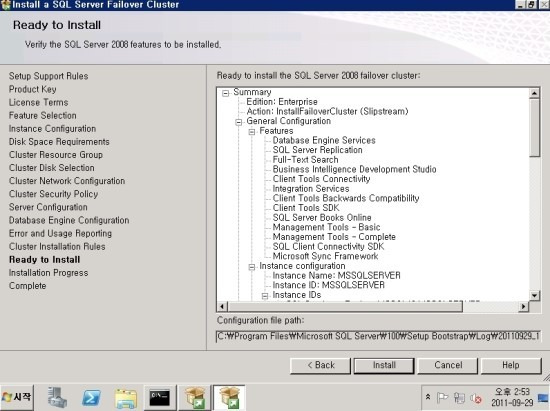
Task: Open network tray icon
Action: coord(459,398)
